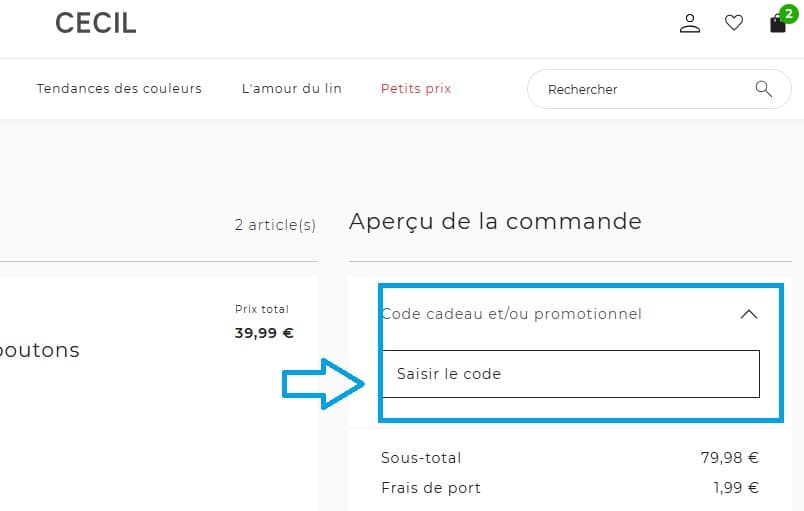Collapse the promo code section with chevron
Screen dimensions: 804x511
(748, 314)
